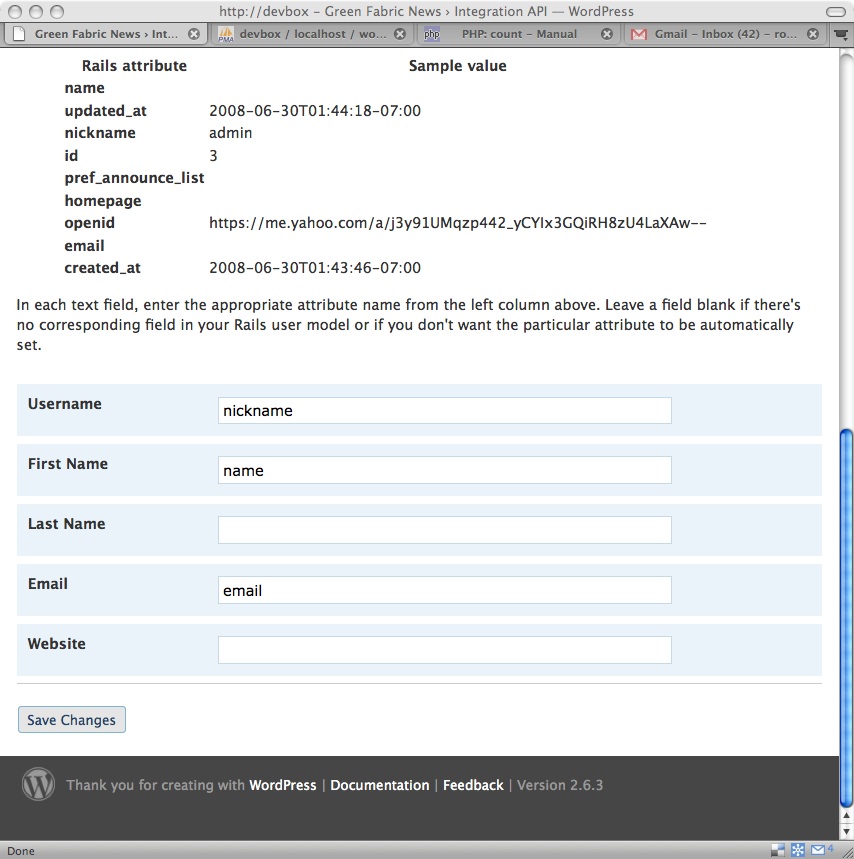854x859 pixels.
Task: Click the 'nickname' attribute name in table
Action: coord(100,133)
